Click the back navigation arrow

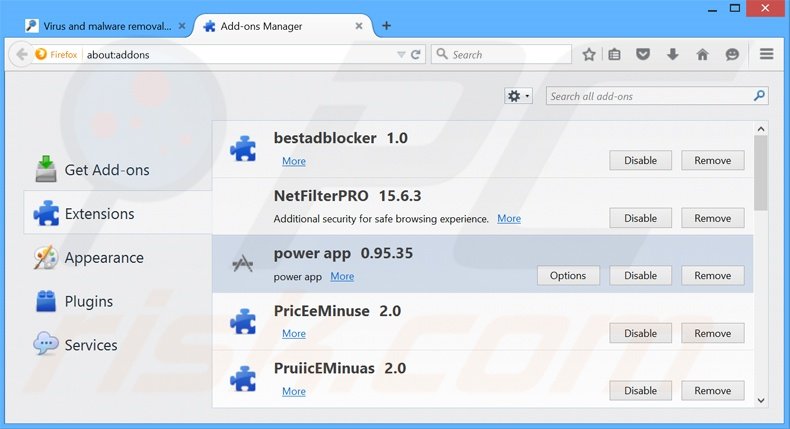coord(22,54)
